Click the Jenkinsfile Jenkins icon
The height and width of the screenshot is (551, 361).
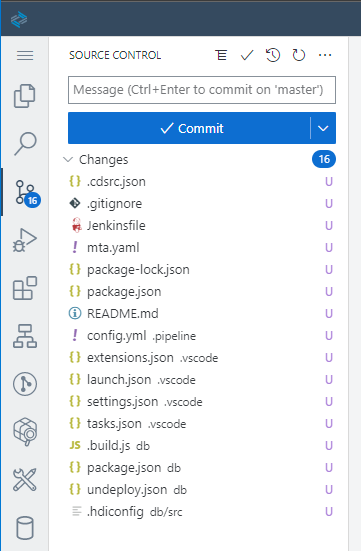[x=76, y=225]
